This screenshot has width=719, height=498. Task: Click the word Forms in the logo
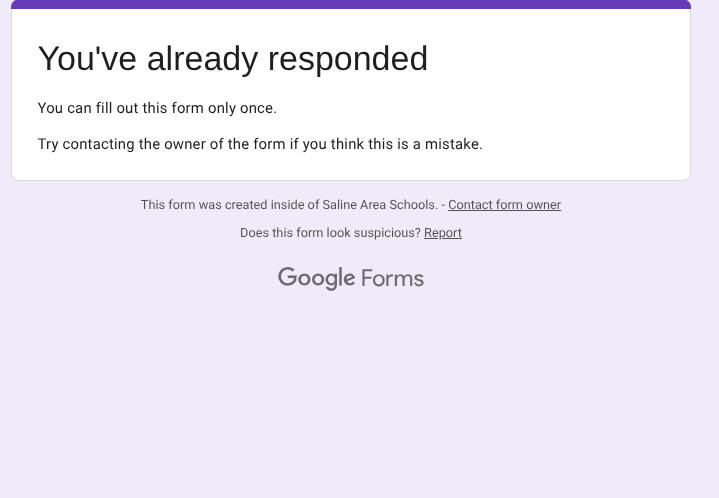392,279
